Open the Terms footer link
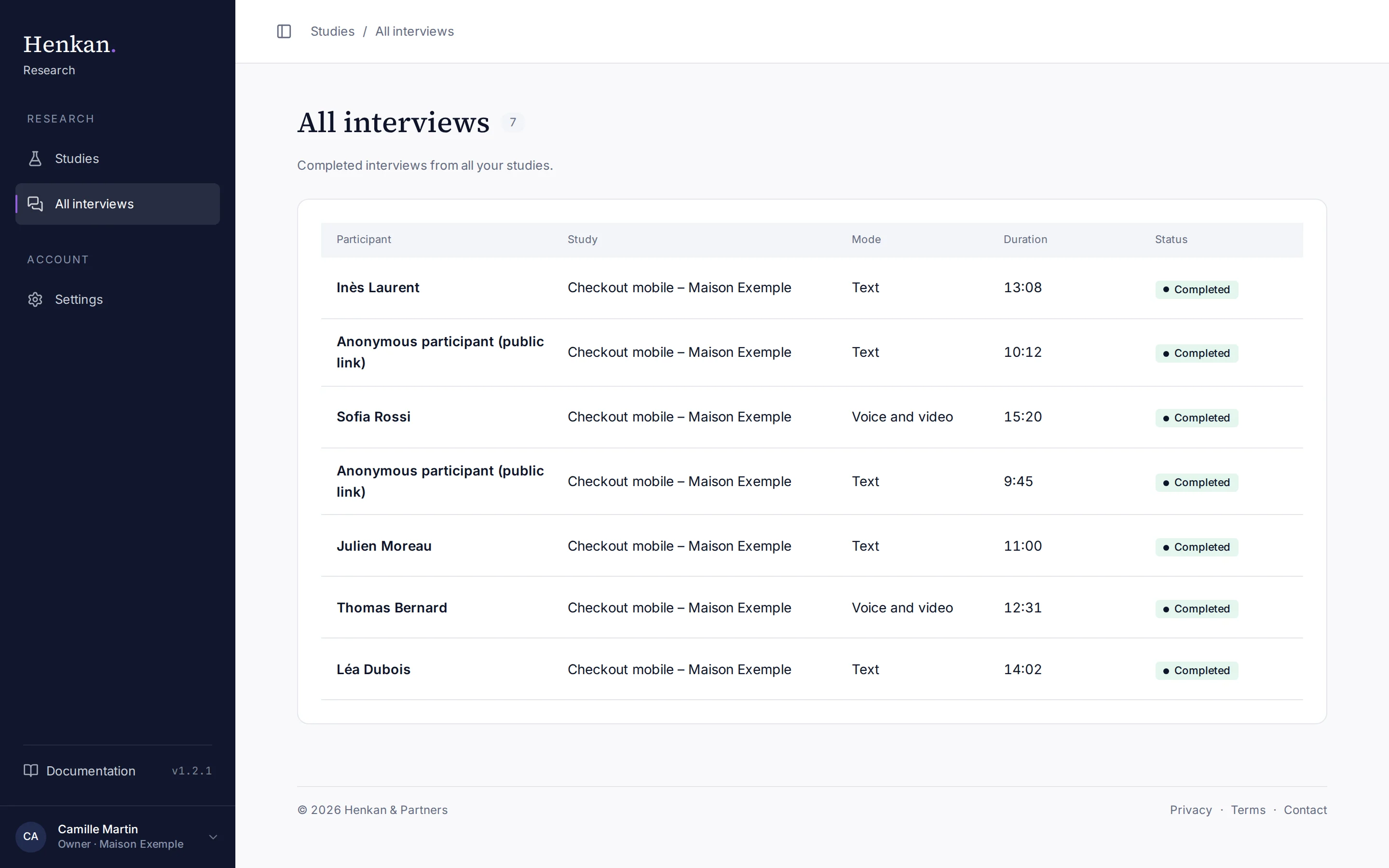This screenshot has height=868, width=1389. [x=1248, y=810]
